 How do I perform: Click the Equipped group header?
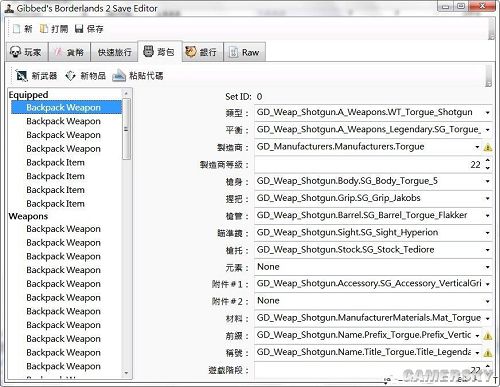click(28, 95)
